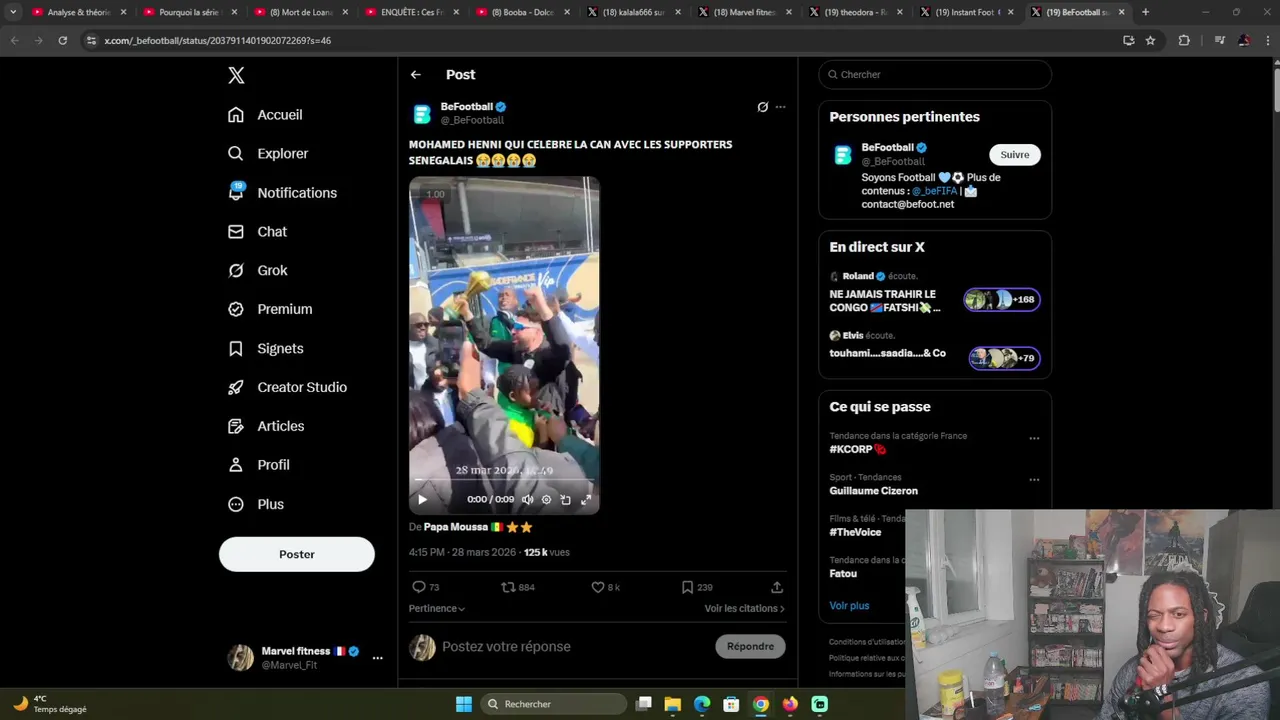Expand the video to fullscreen
Viewport: 1280px width, 720px height.
coord(586,500)
